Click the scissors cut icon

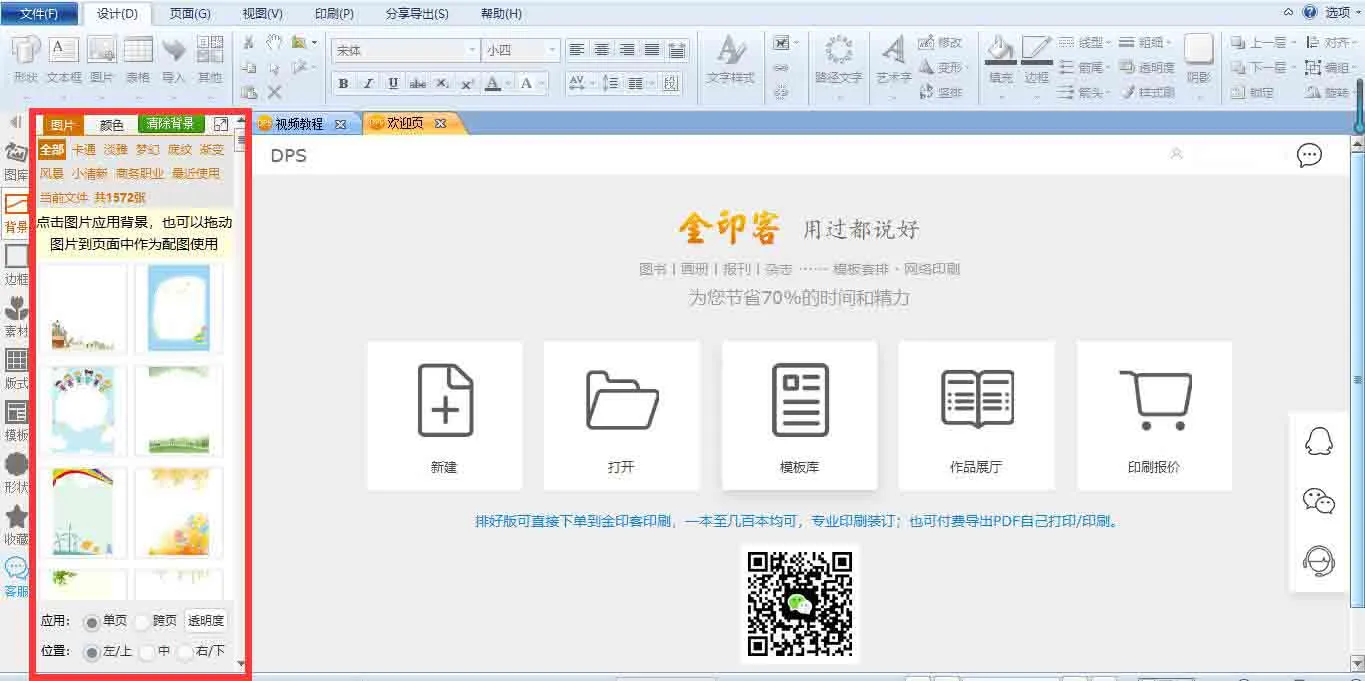tap(249, 43)
